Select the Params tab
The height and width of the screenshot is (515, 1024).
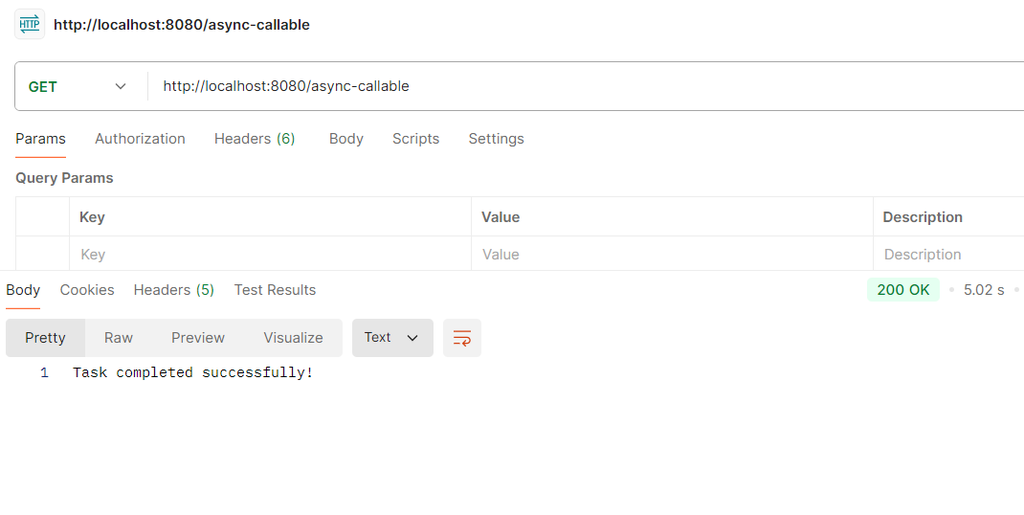point(41,139)
